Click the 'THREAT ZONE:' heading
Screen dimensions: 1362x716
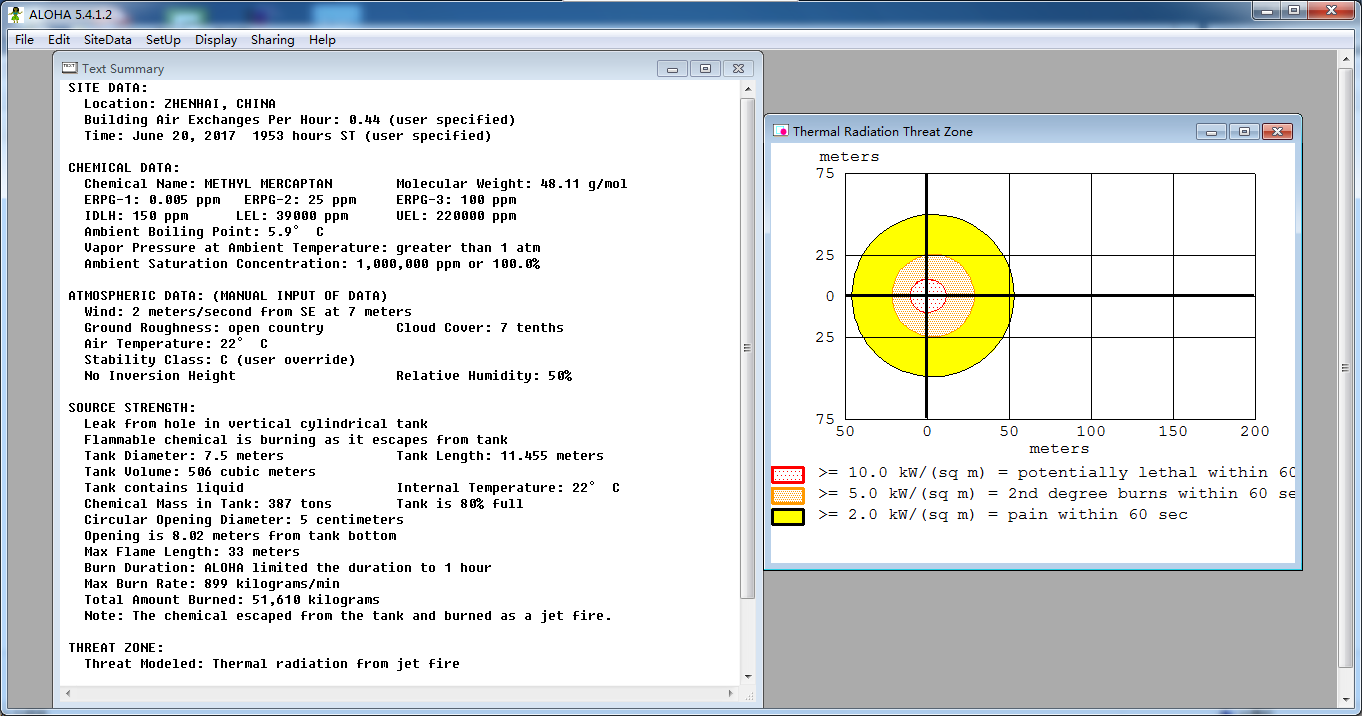(116, 648)
